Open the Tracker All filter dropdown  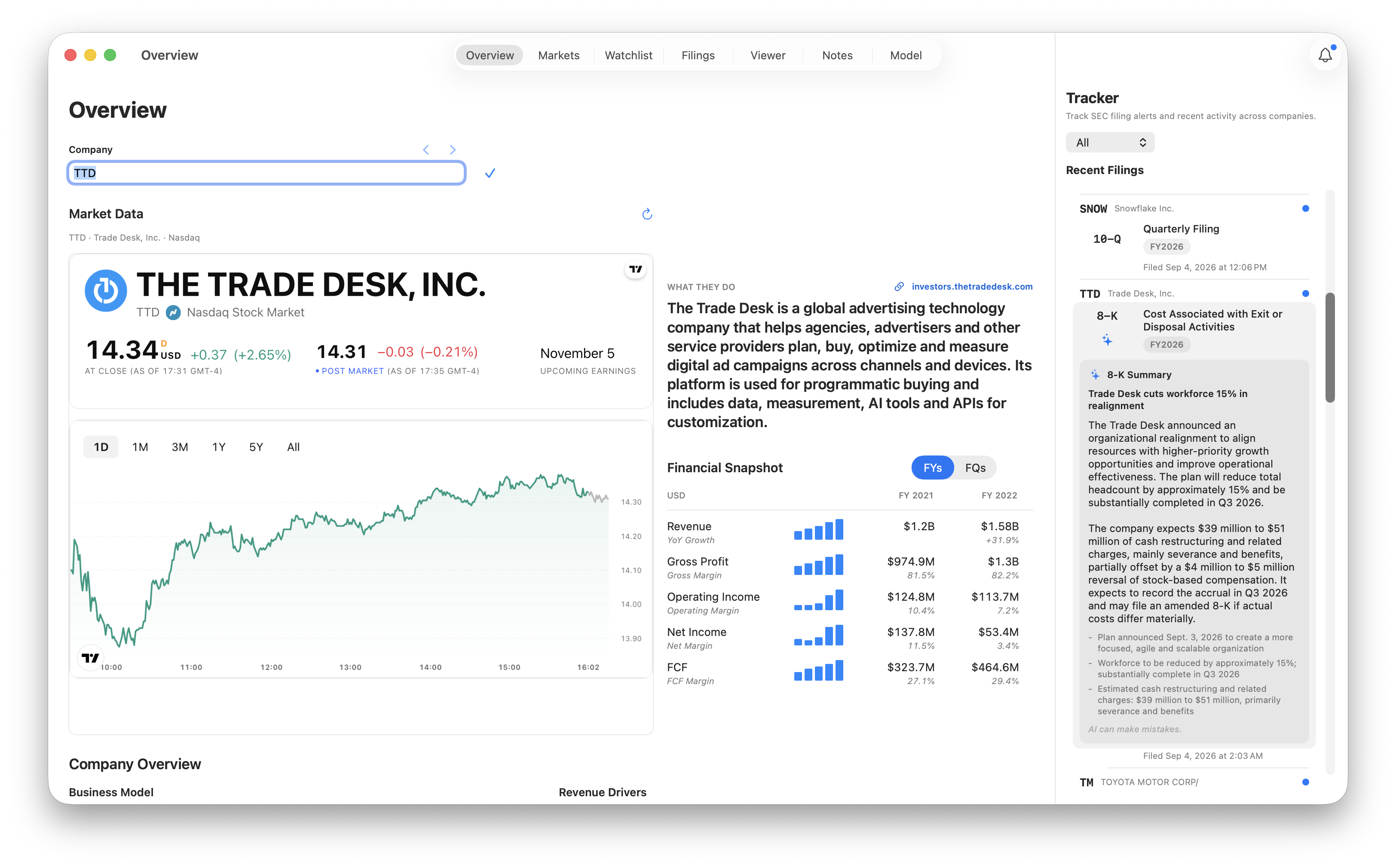point(1109,142)
